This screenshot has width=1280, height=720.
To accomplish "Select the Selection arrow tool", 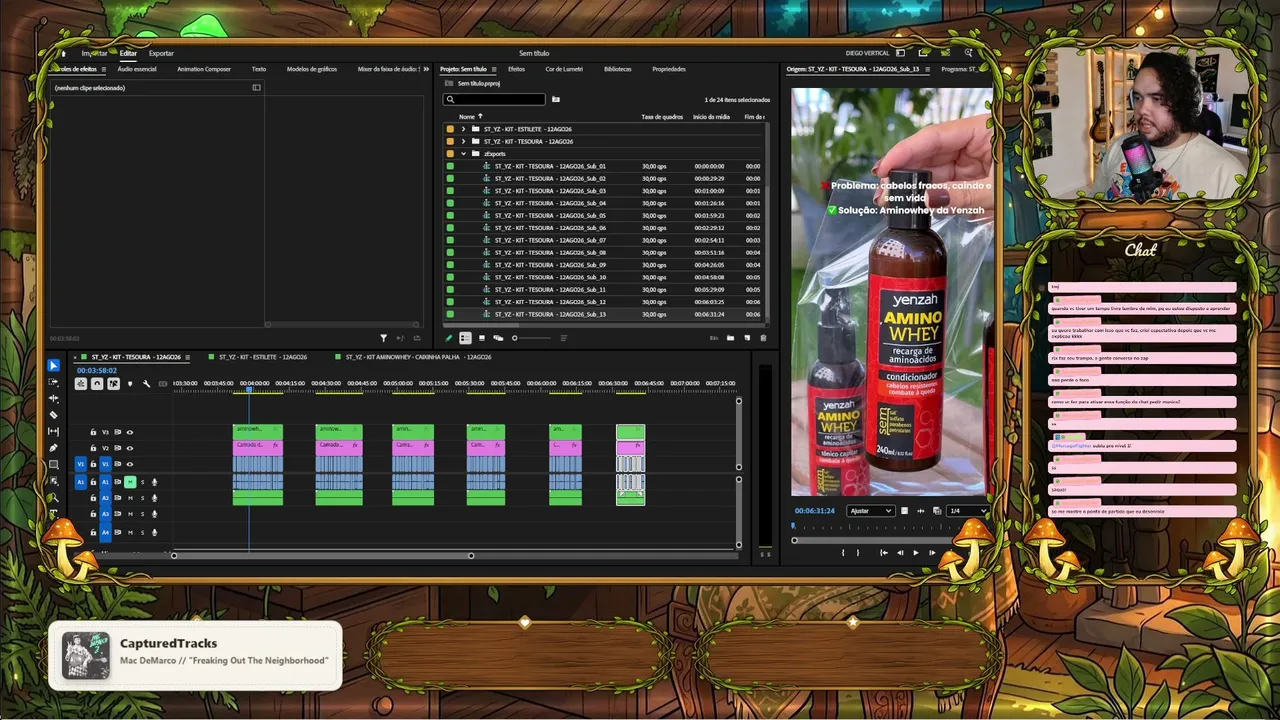I will [x=54, y=366].
